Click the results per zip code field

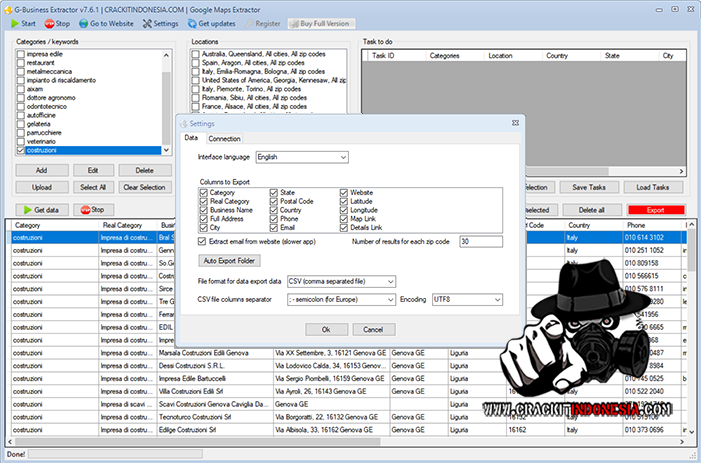[x=480, y=241]
